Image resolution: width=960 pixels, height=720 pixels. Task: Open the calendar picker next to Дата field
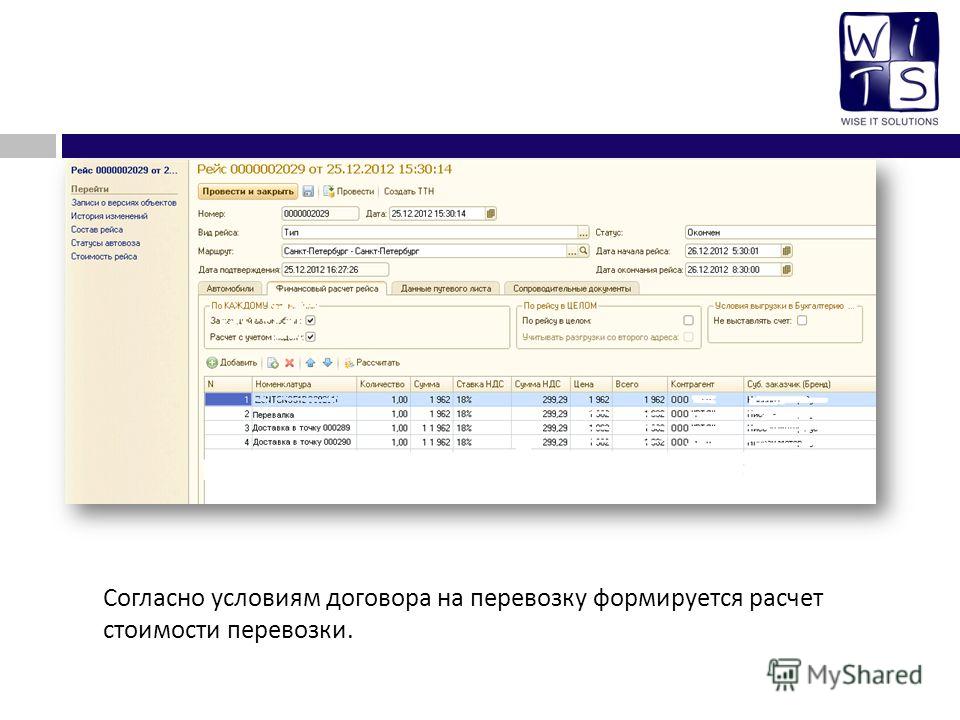click(x=490, y=214)
